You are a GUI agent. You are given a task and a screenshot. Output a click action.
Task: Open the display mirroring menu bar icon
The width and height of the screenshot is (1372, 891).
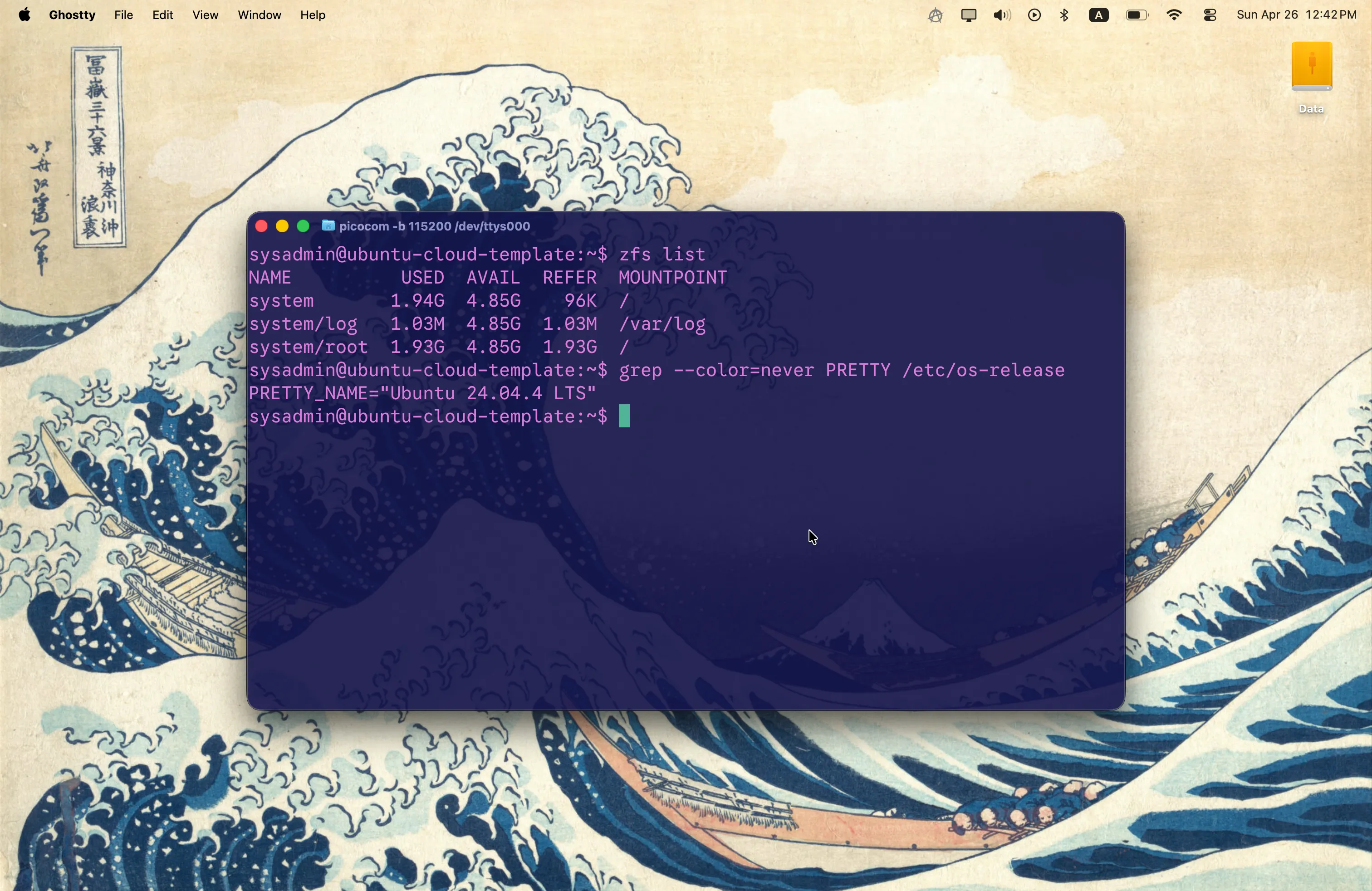(969, 15)
